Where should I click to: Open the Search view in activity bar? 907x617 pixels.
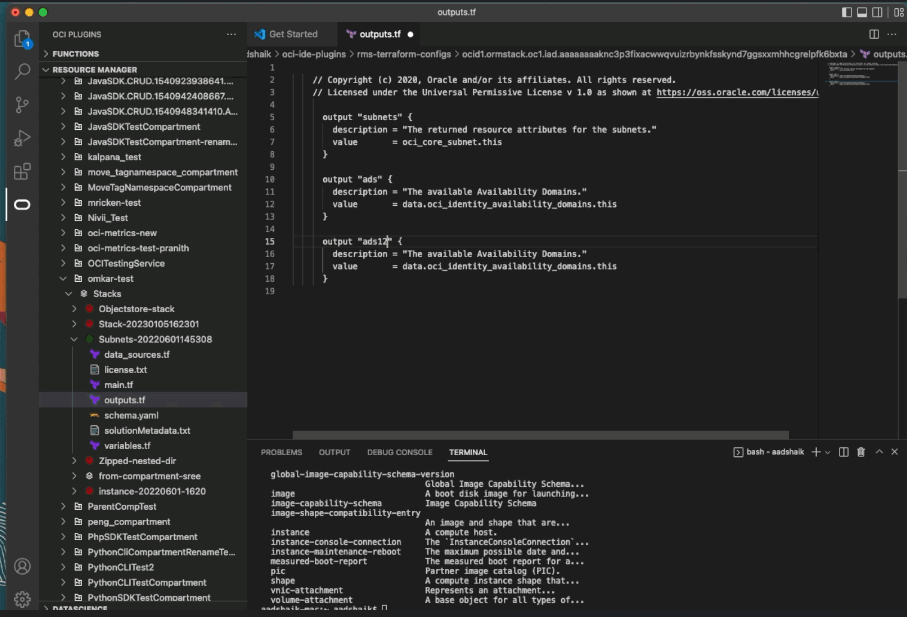point(21,72)
